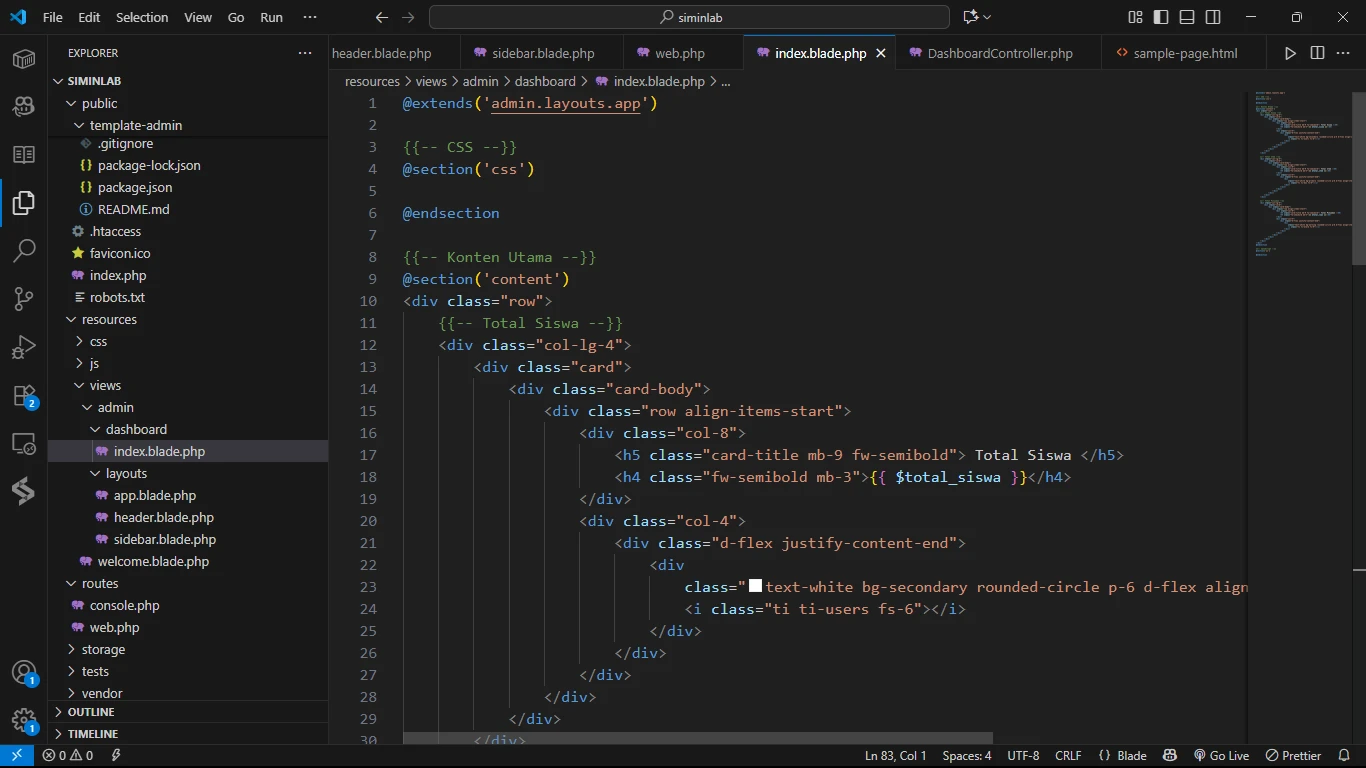Click Go Live in status bar
Viewport: 1366px width, 768px height.
1221,756
